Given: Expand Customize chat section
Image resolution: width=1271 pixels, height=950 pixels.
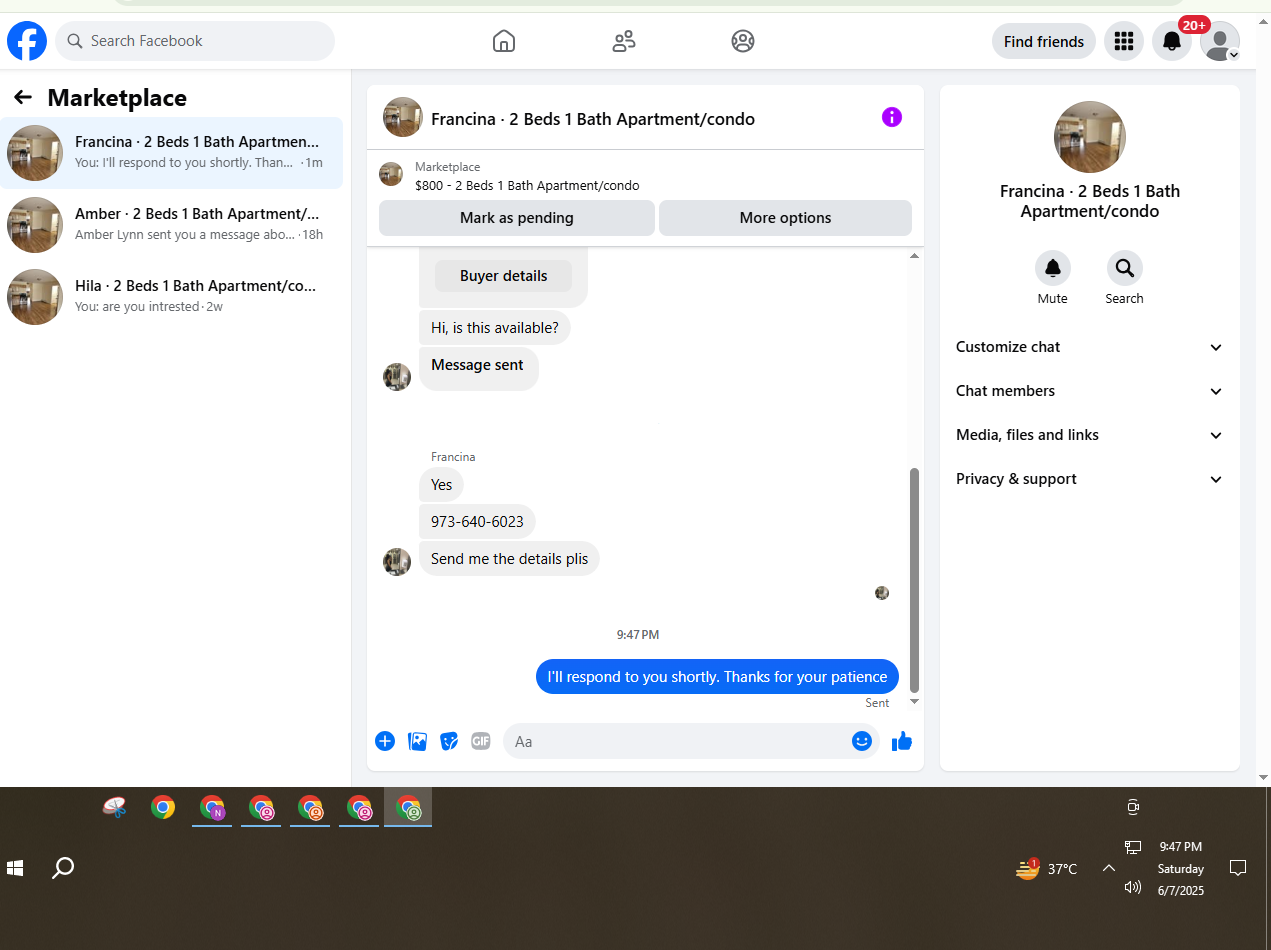Looking at the screenshot, I should pyautogui.click(x=1090, y=347).
